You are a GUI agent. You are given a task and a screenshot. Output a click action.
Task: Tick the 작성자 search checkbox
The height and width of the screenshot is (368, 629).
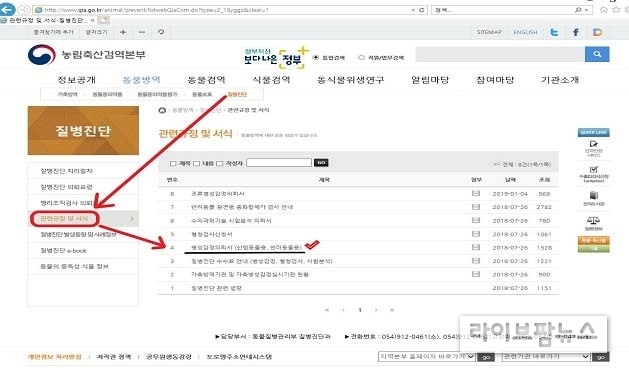coord(219,163)
